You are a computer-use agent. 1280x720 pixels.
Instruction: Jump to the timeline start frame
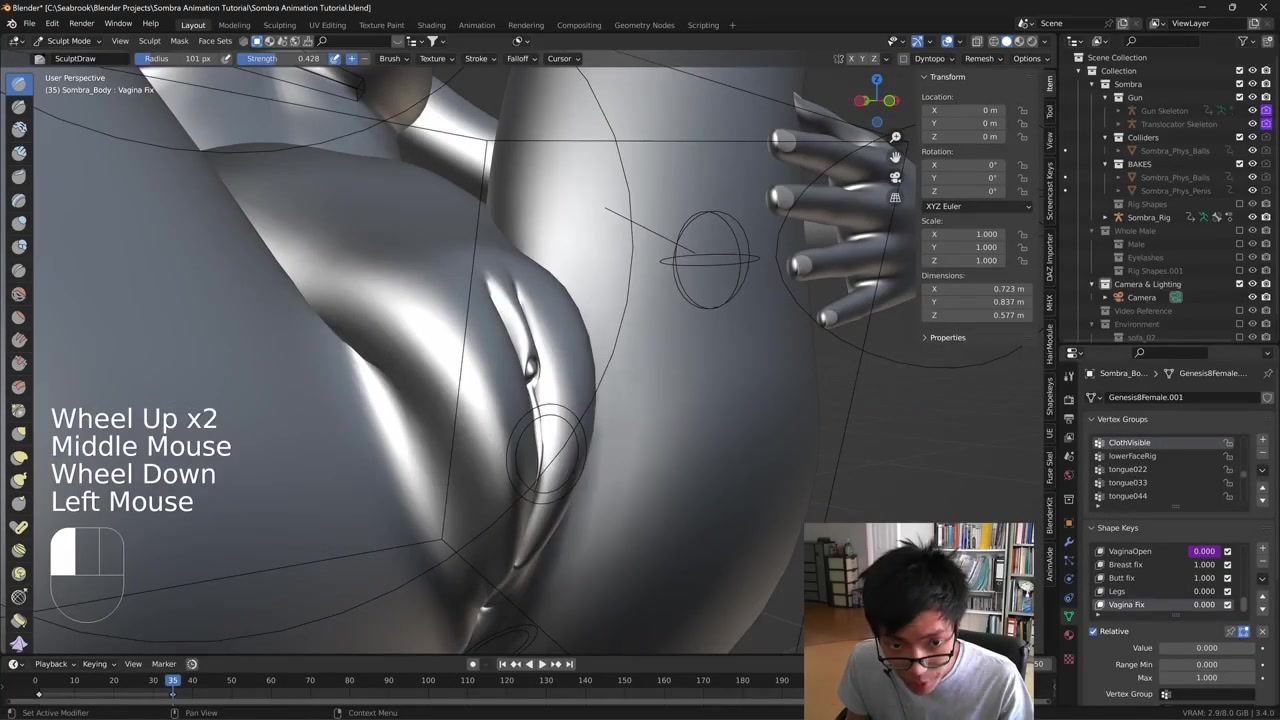(x=502, y=664)
